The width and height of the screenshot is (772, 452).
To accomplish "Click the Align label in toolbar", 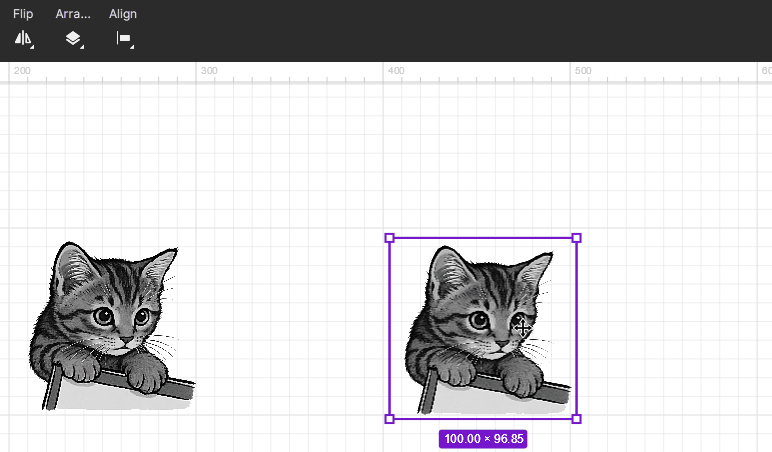I will (x=123, y=14).
